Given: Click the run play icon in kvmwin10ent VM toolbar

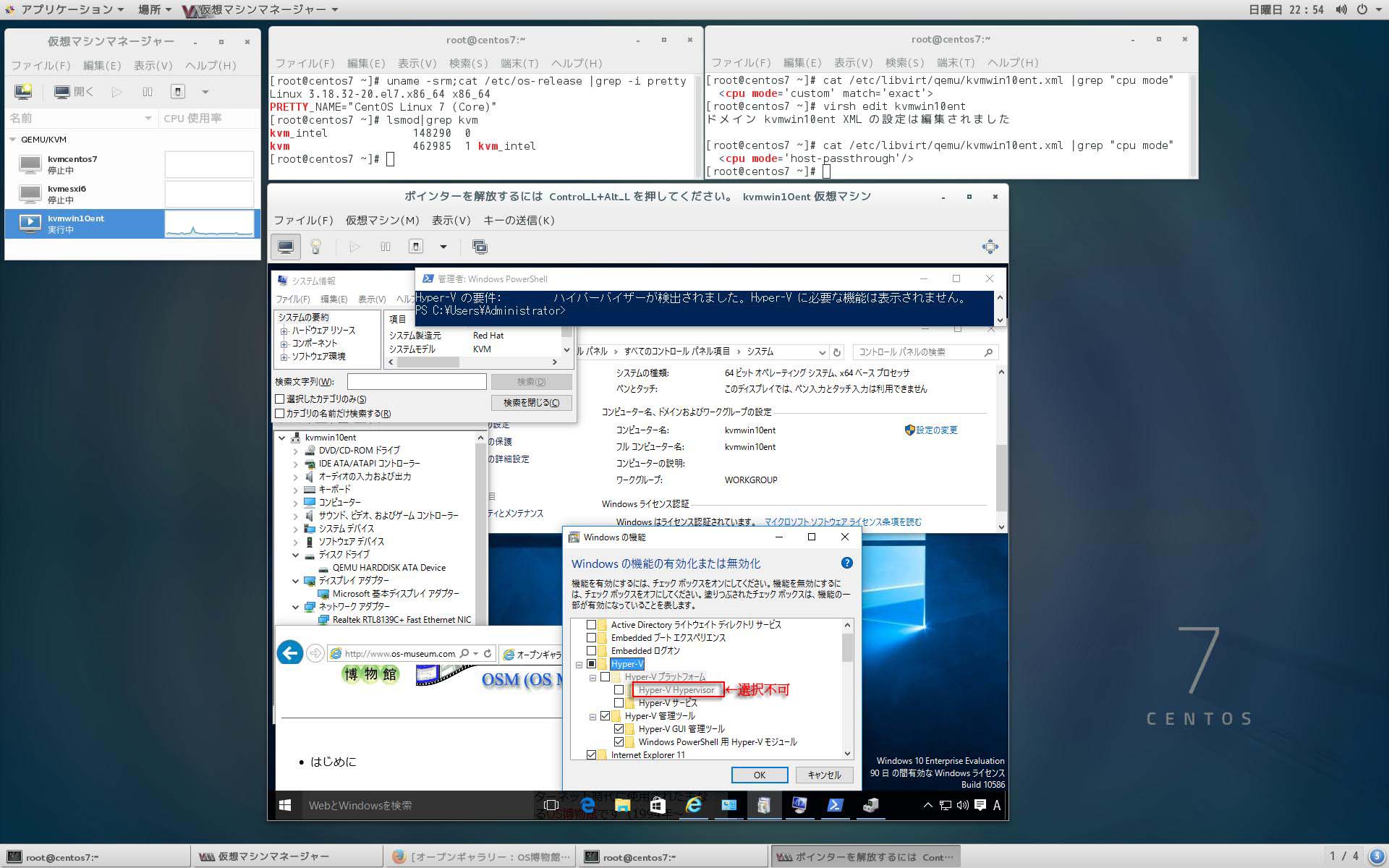Looking at the screenshot, I should tap(354, 247).
